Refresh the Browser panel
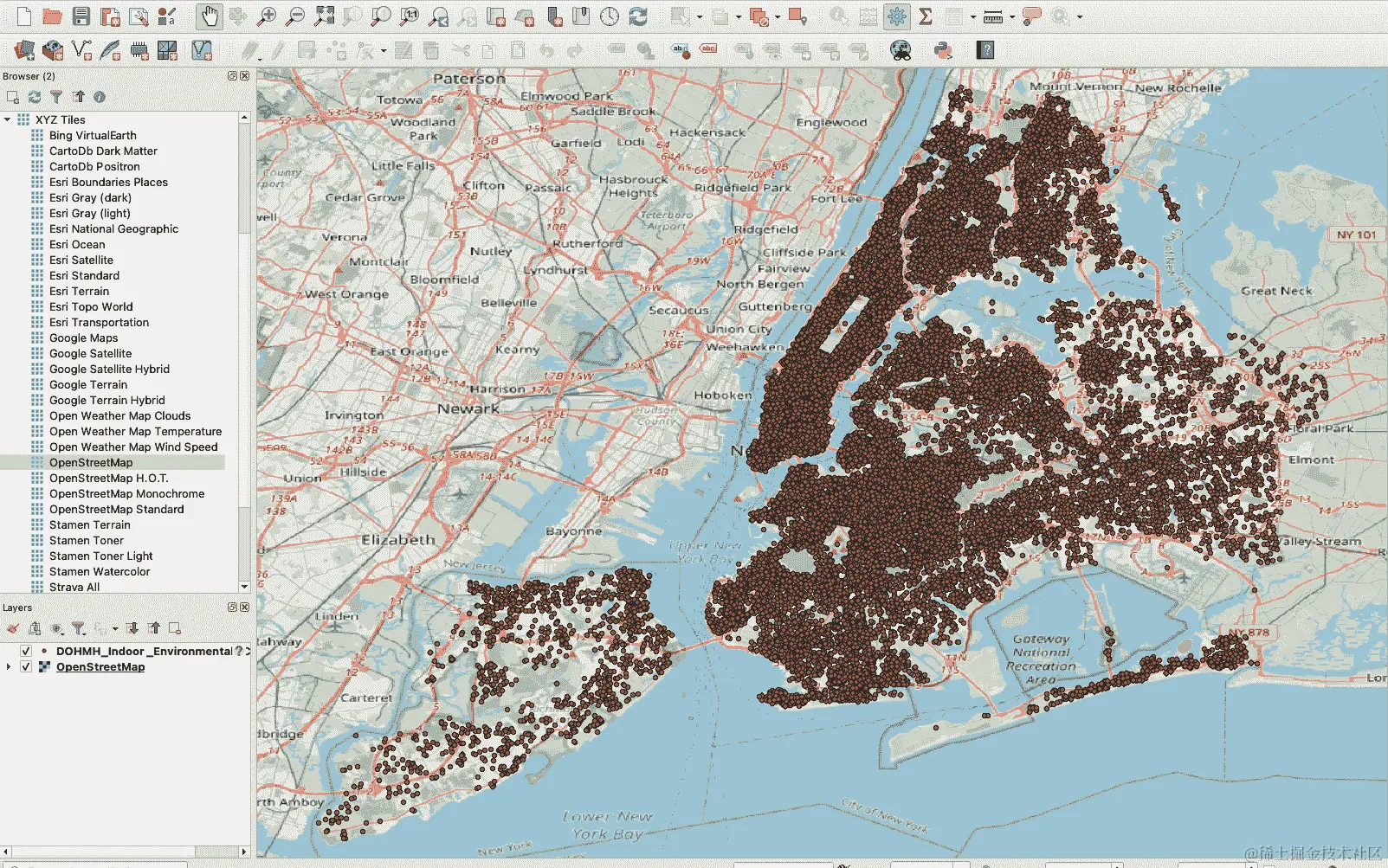This screenshot has height=868, width=1388. (x=34, y=96)
